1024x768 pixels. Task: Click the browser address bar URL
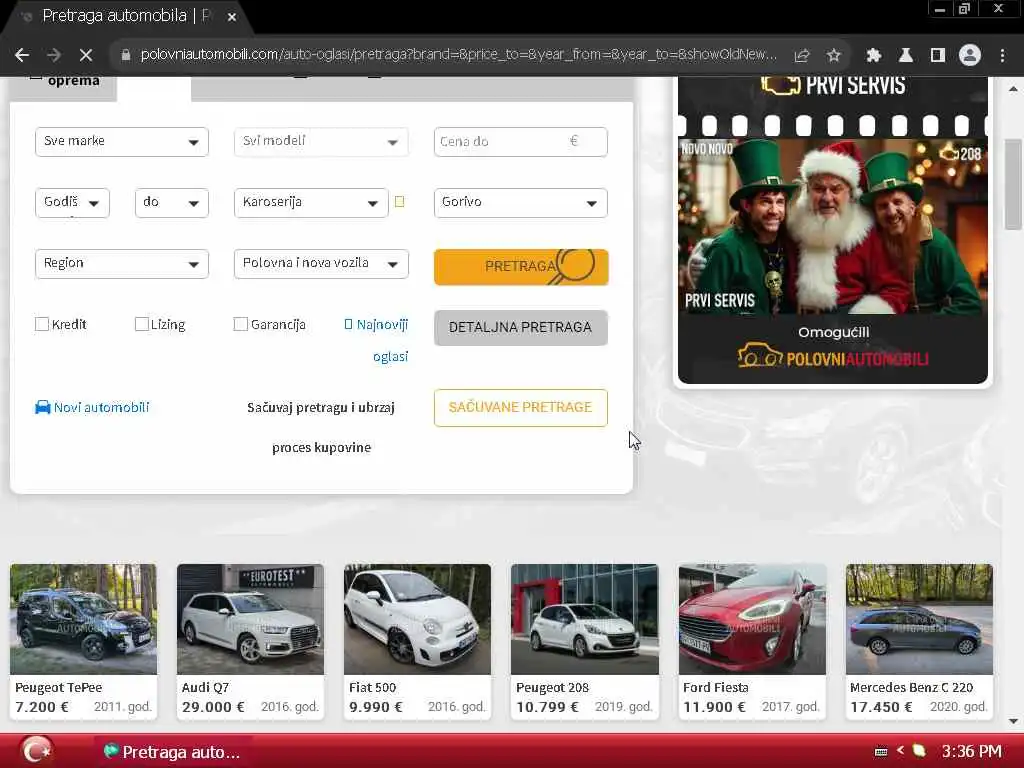458,54
